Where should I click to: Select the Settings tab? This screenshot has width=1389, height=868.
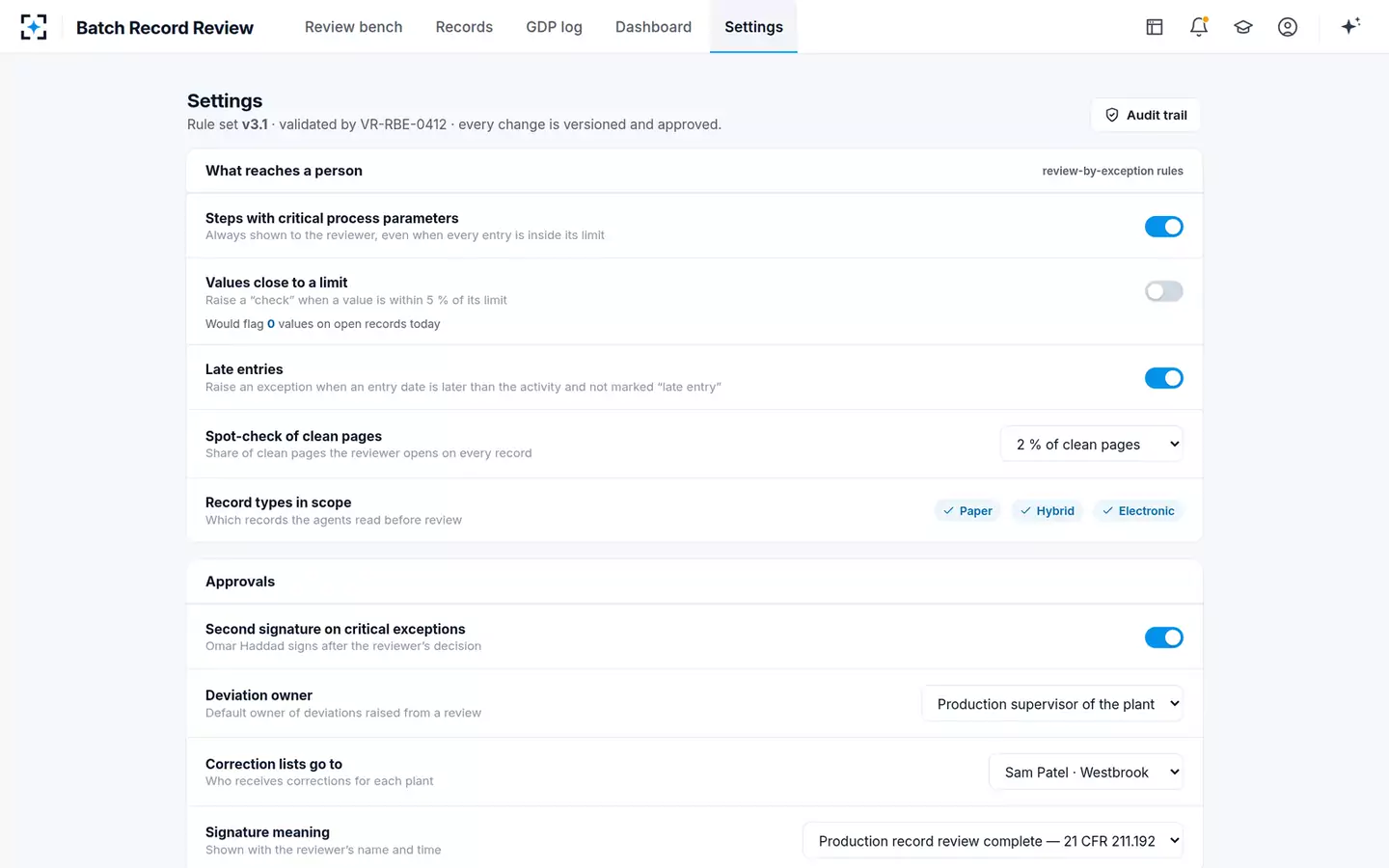[753, 27]
